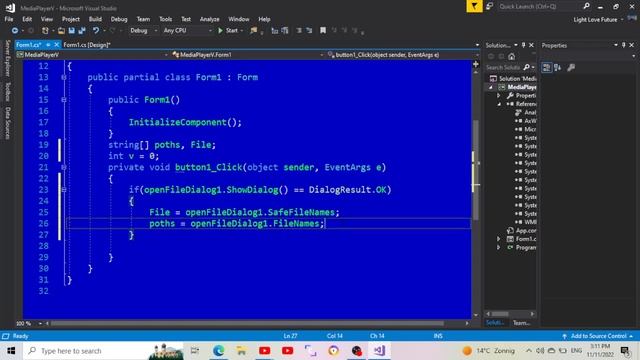Click the editor vertical scrollbar thumb
The width and height of the screenshot is (640, 360).
(x=476, y=171)
